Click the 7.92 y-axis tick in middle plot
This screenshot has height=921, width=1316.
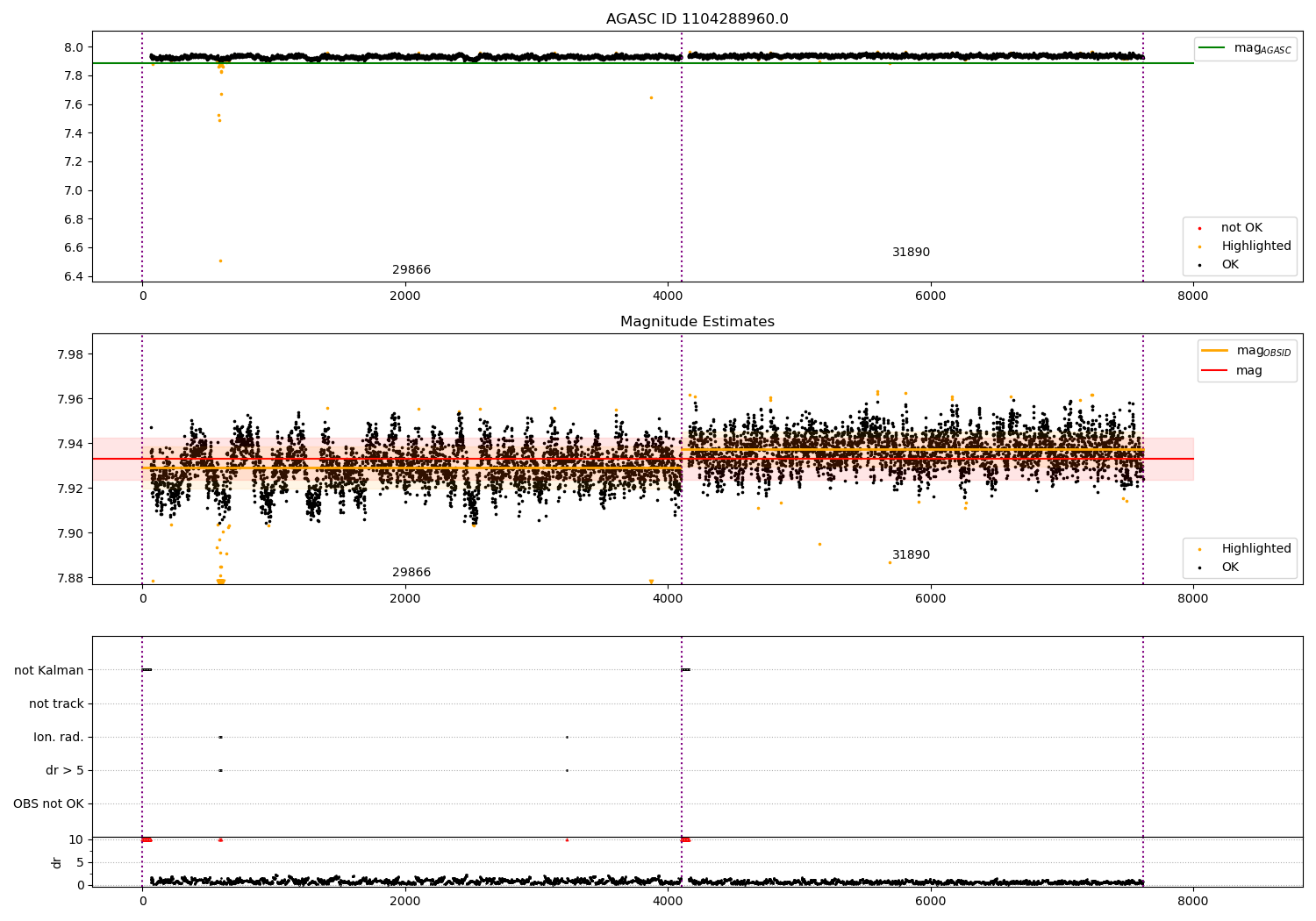pyautogui.click(x=71, y=489)
